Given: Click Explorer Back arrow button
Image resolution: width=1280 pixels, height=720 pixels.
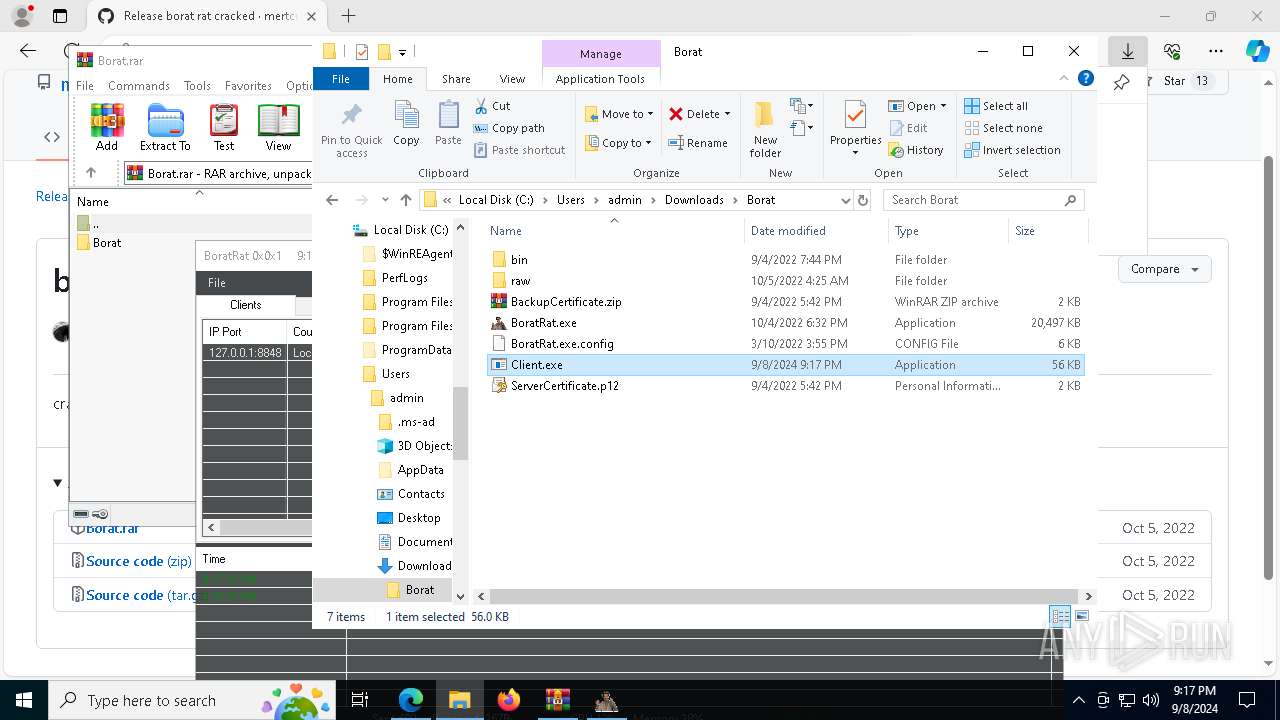Looking at the screenshot, I should 332,200.
